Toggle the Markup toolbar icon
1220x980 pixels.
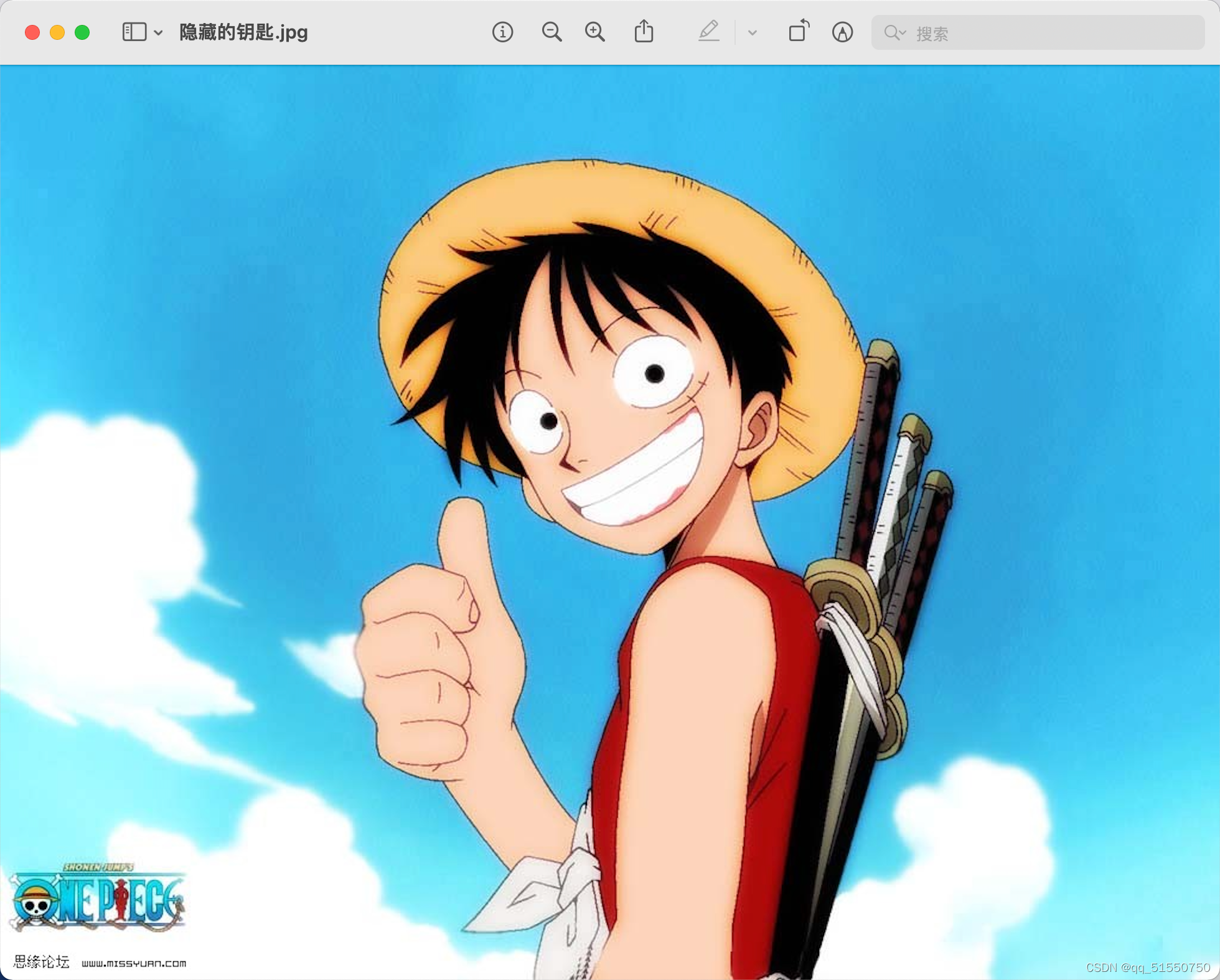tap(842, 32)
